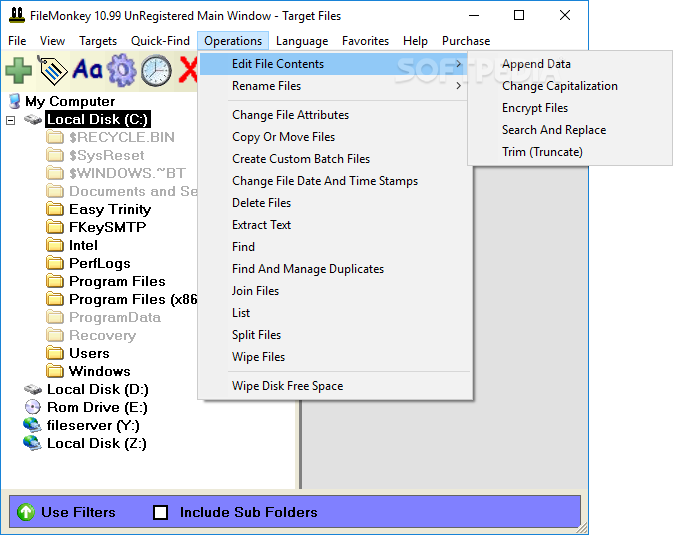Screen dimensions: 673x535
Task: Collapse the Local Disk (C:) tree node
Action: [11, 120]
